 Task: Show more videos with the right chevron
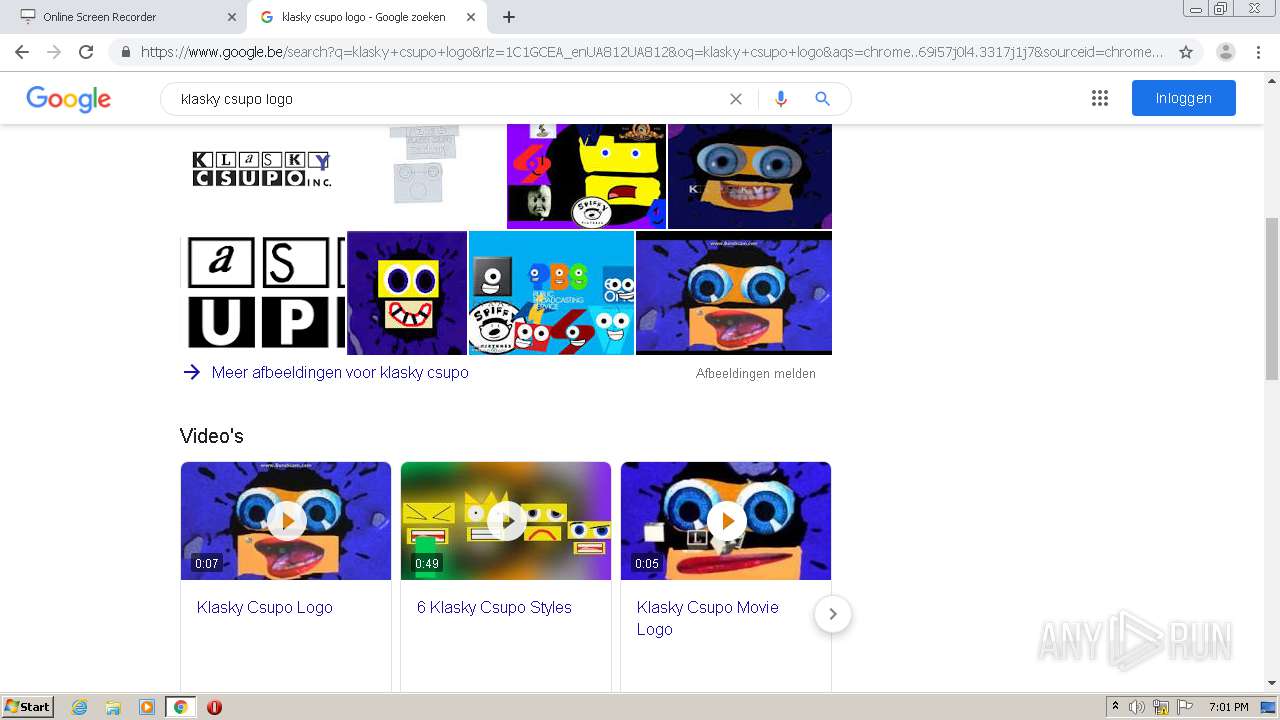point(833,614)
